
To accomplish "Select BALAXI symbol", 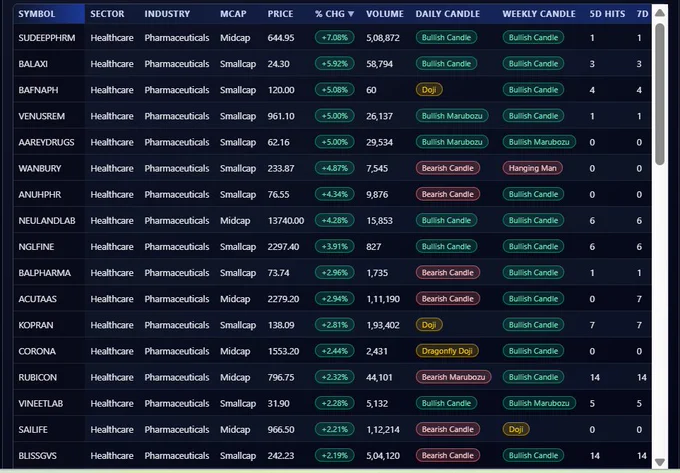I will pos(33,64).
